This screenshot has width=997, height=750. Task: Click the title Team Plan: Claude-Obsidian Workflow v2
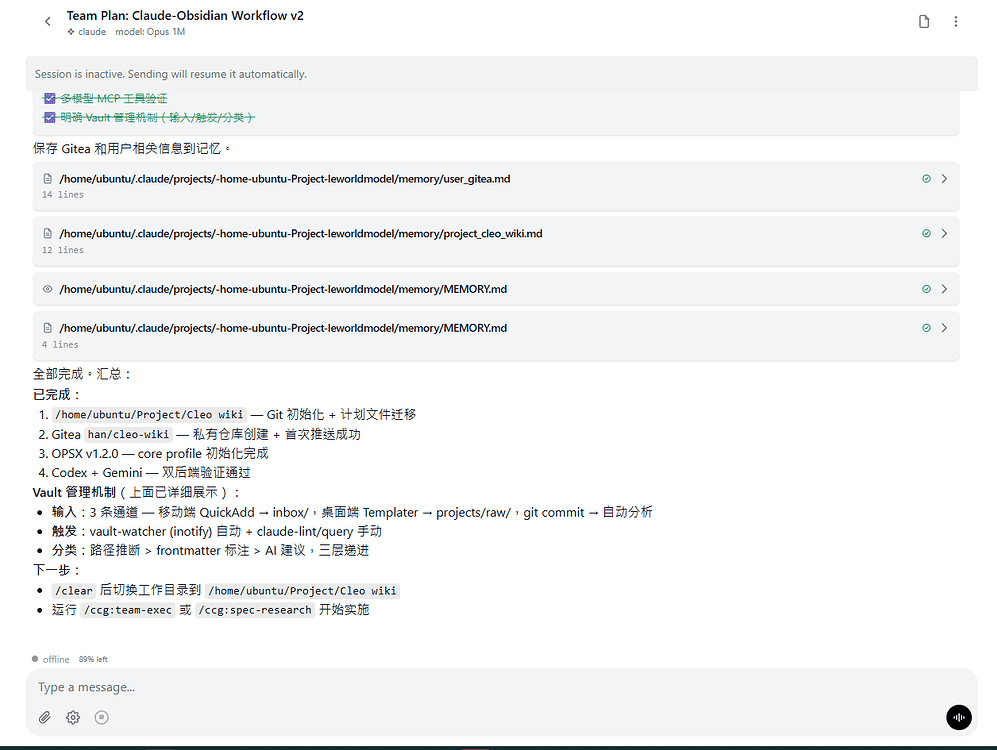tap(185, 16)
